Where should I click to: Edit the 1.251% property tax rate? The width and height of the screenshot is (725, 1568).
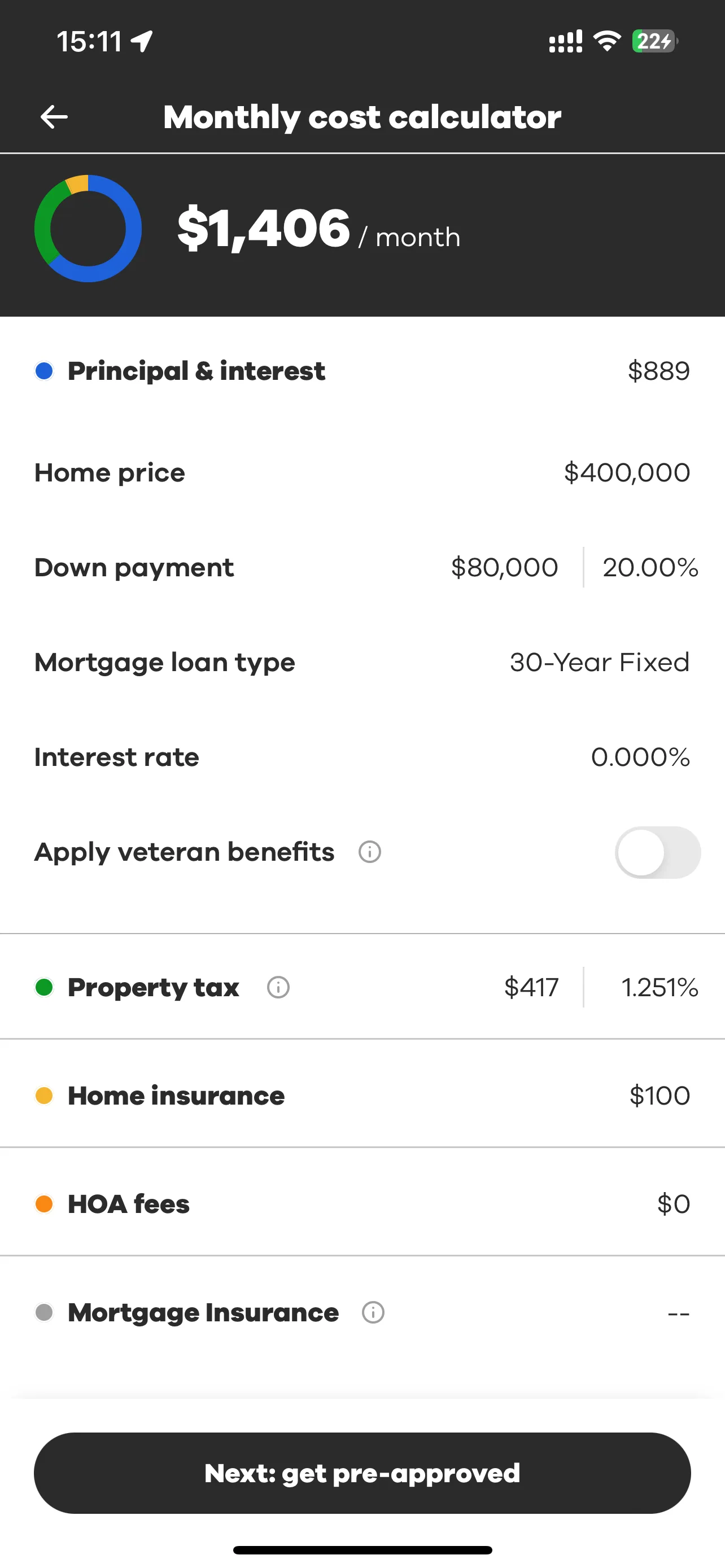[x=660, y=987]
